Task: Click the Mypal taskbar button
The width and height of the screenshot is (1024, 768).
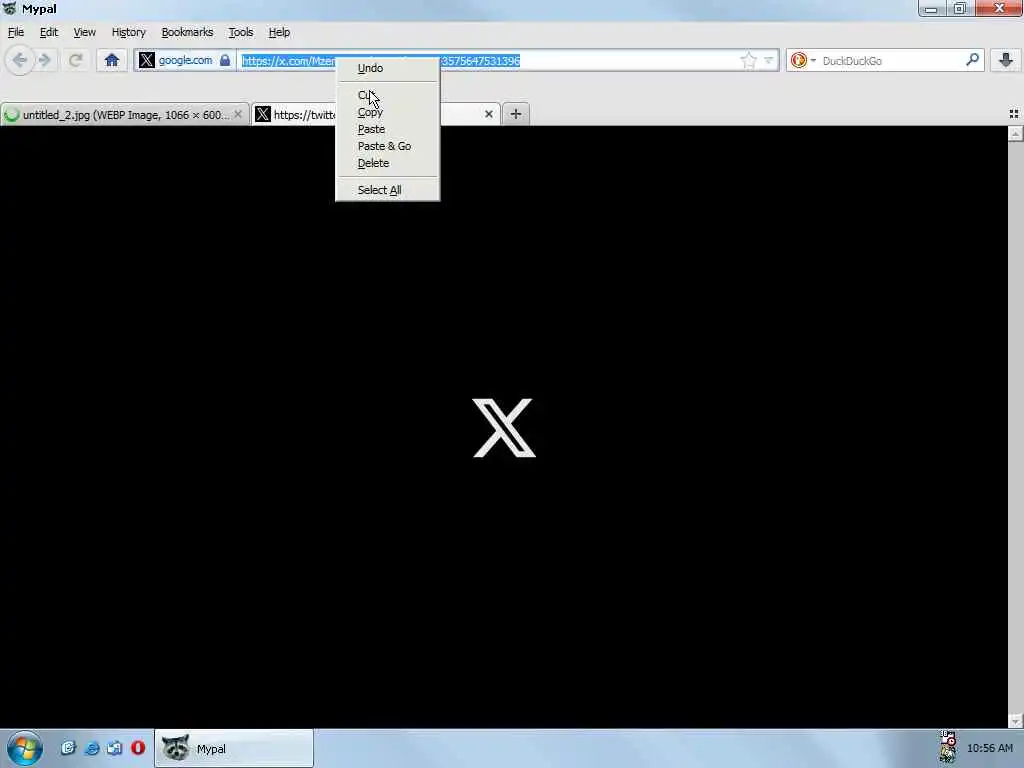Action: [234, 748]
